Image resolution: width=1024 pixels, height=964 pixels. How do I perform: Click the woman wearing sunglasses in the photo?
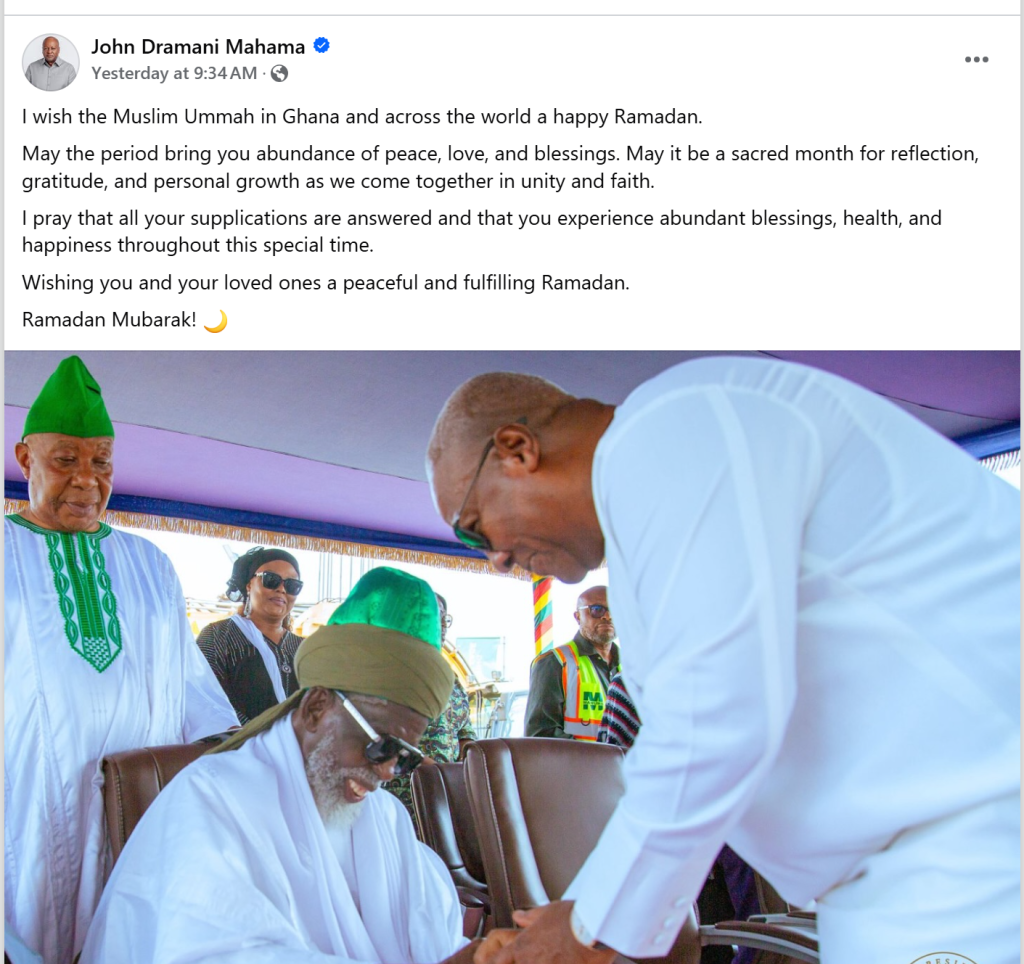(x=255, y=637)
